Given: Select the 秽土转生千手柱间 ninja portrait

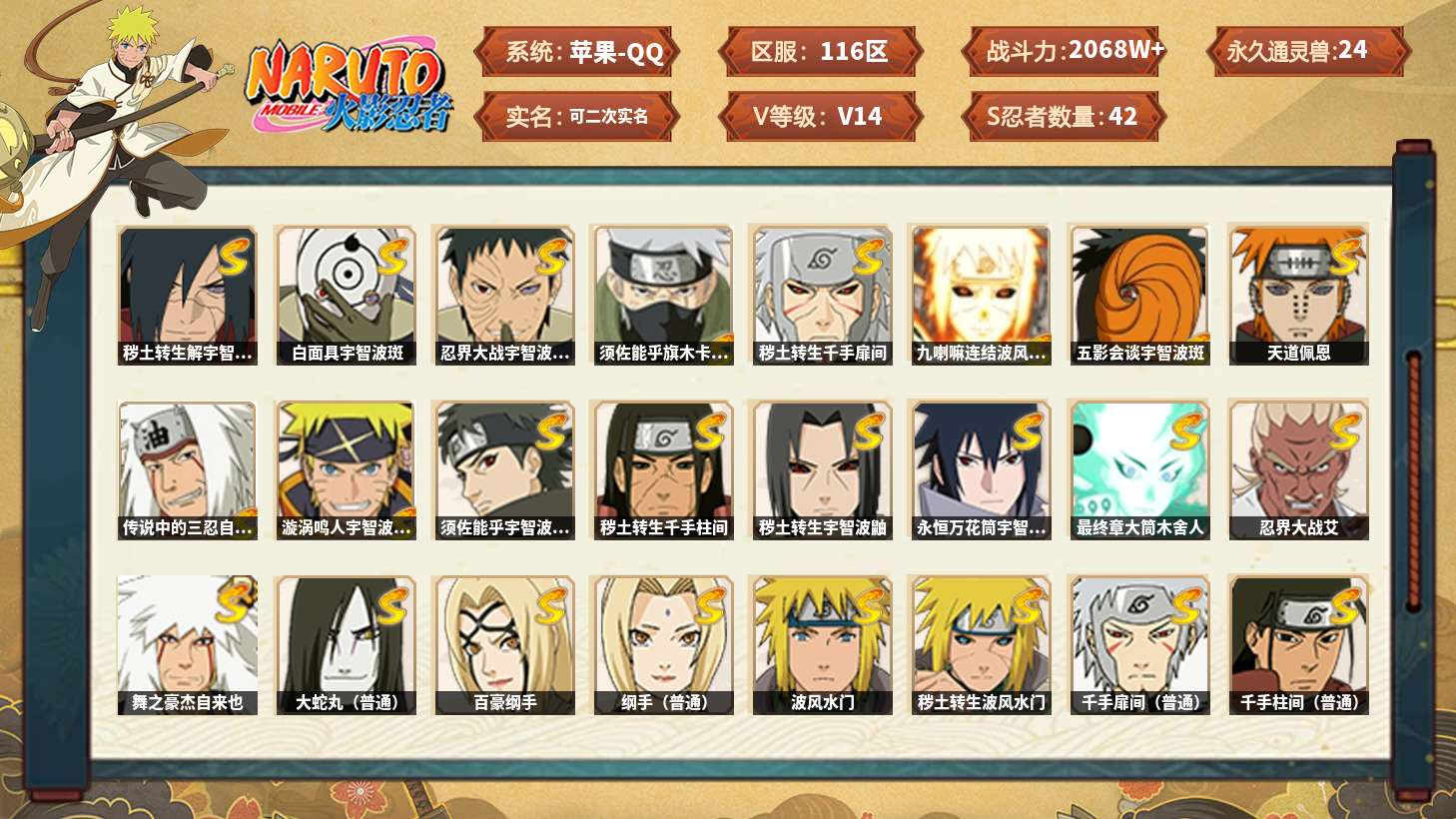Looking at the screenshot, I should [664, 470].
